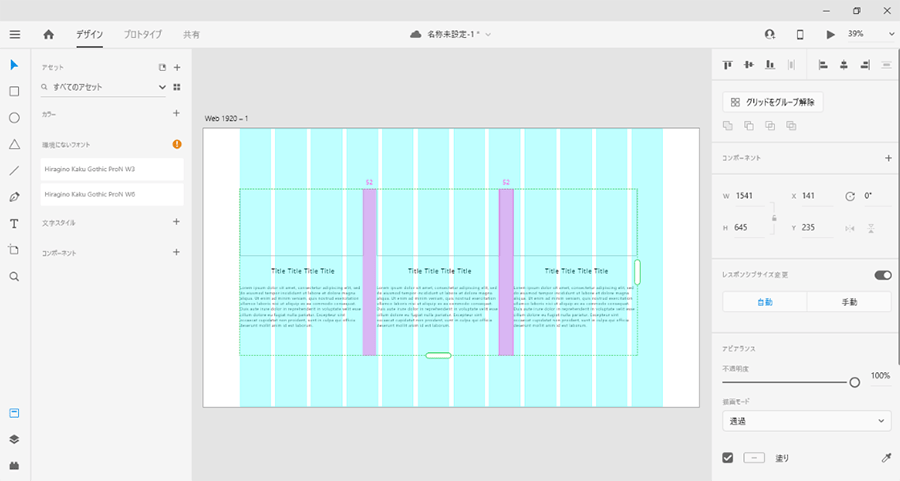Go to the Home screen icon
This screenshot has height=481, width=900.
pyautogui.click(x=49, y=34)
